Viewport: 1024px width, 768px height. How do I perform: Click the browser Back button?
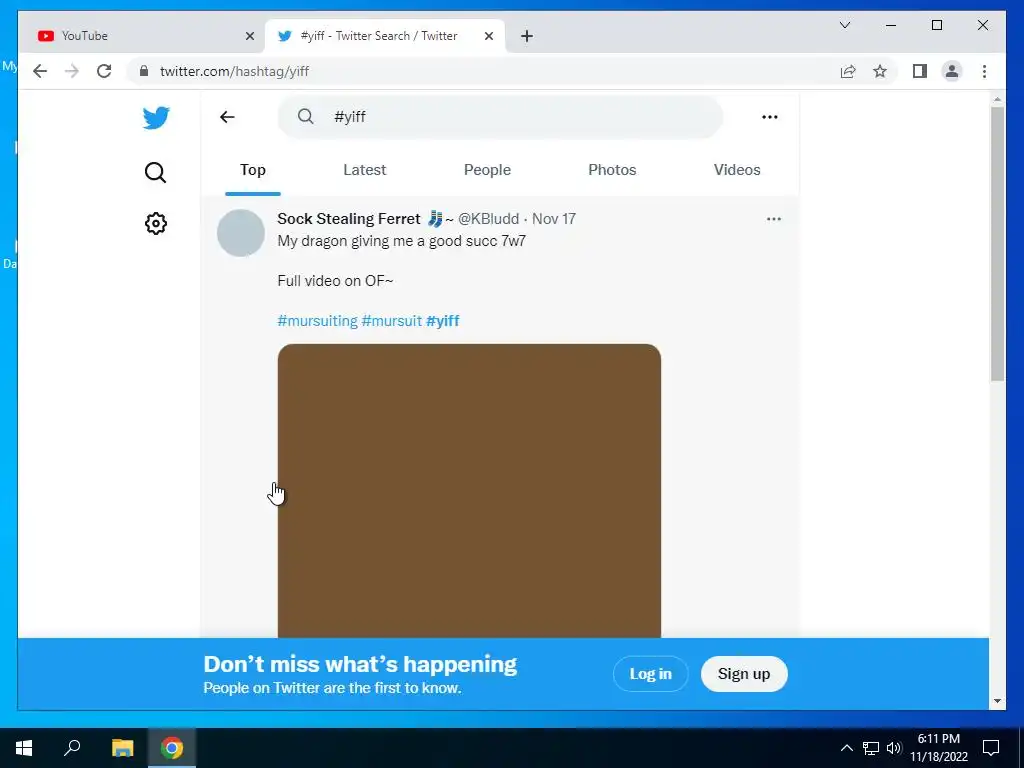click(40, 71)
